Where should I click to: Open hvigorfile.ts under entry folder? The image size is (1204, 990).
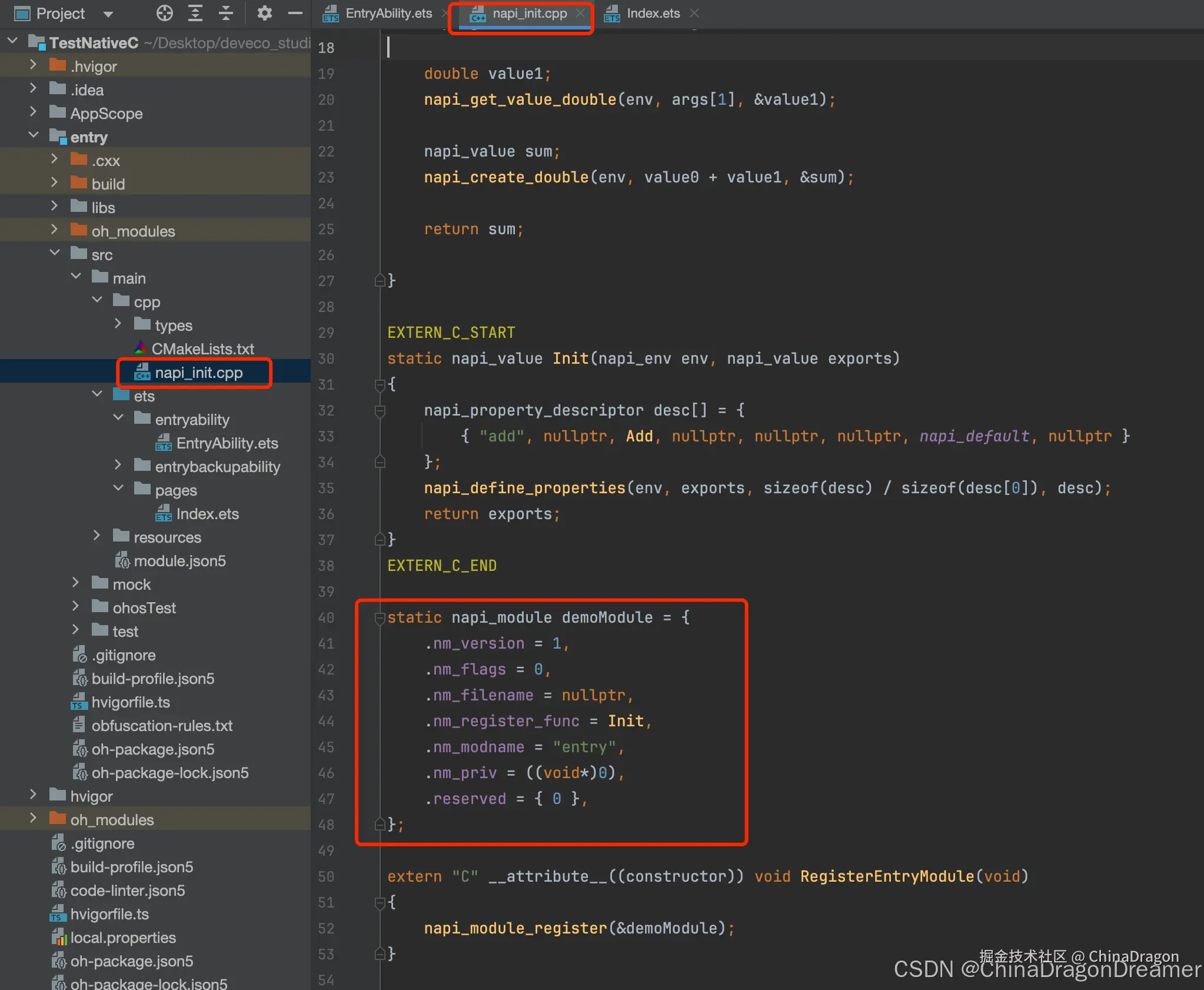pyautogui.click(x=130, y=702)
